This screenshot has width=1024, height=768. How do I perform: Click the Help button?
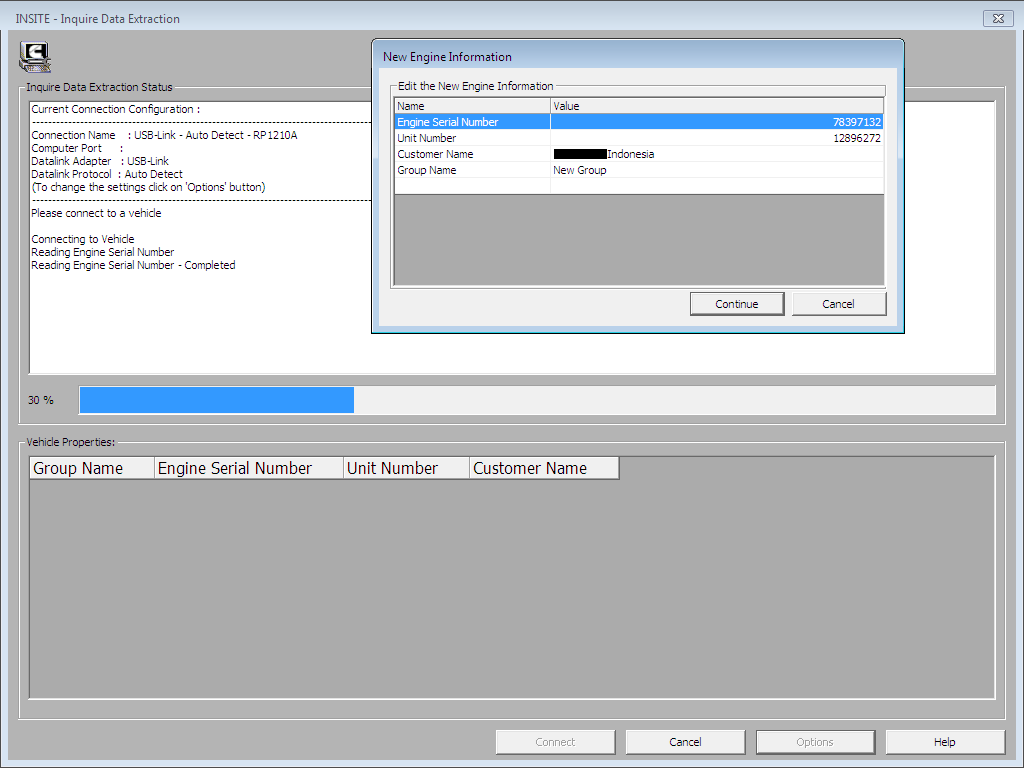(x=944, y=741)
